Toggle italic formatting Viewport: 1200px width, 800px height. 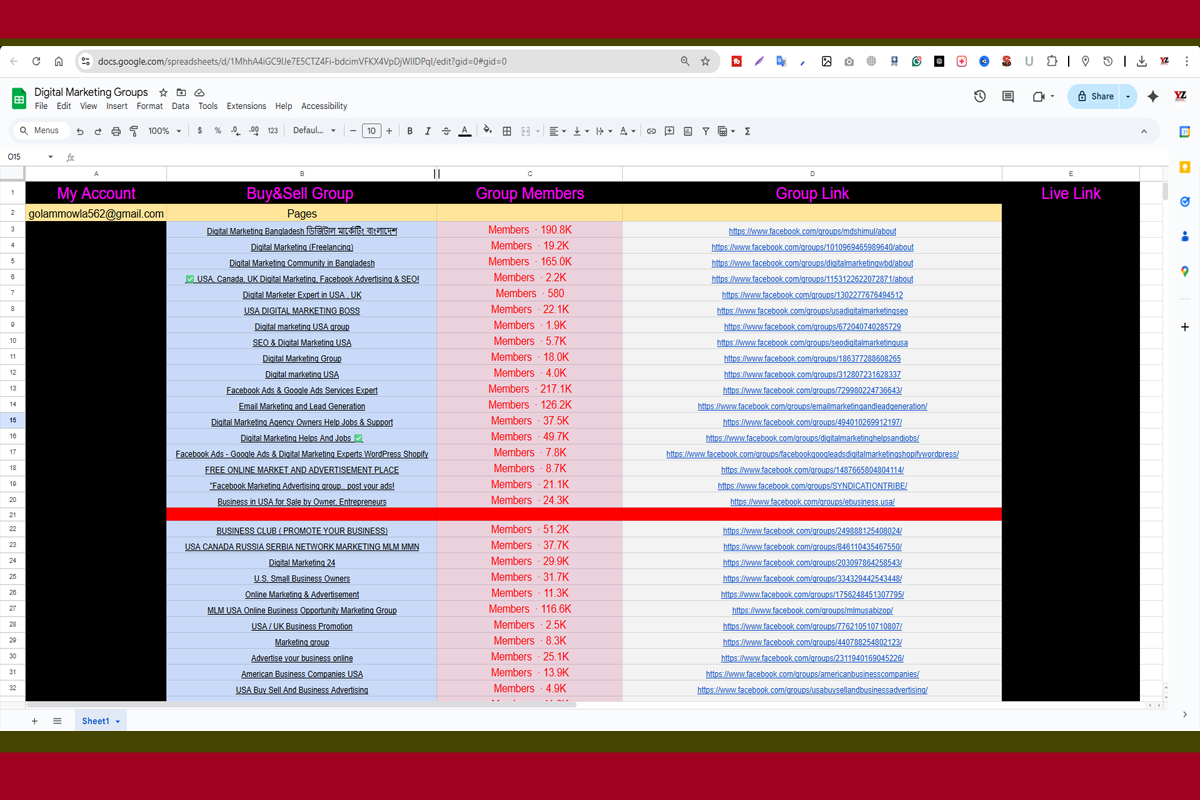(x=428, y=131)
